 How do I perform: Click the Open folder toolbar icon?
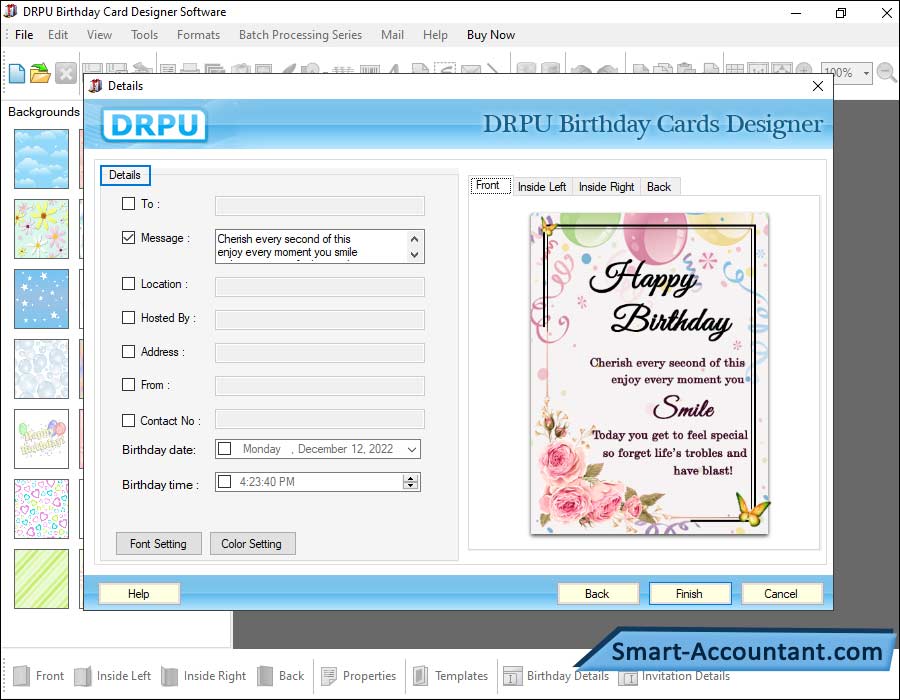[40, 73]
